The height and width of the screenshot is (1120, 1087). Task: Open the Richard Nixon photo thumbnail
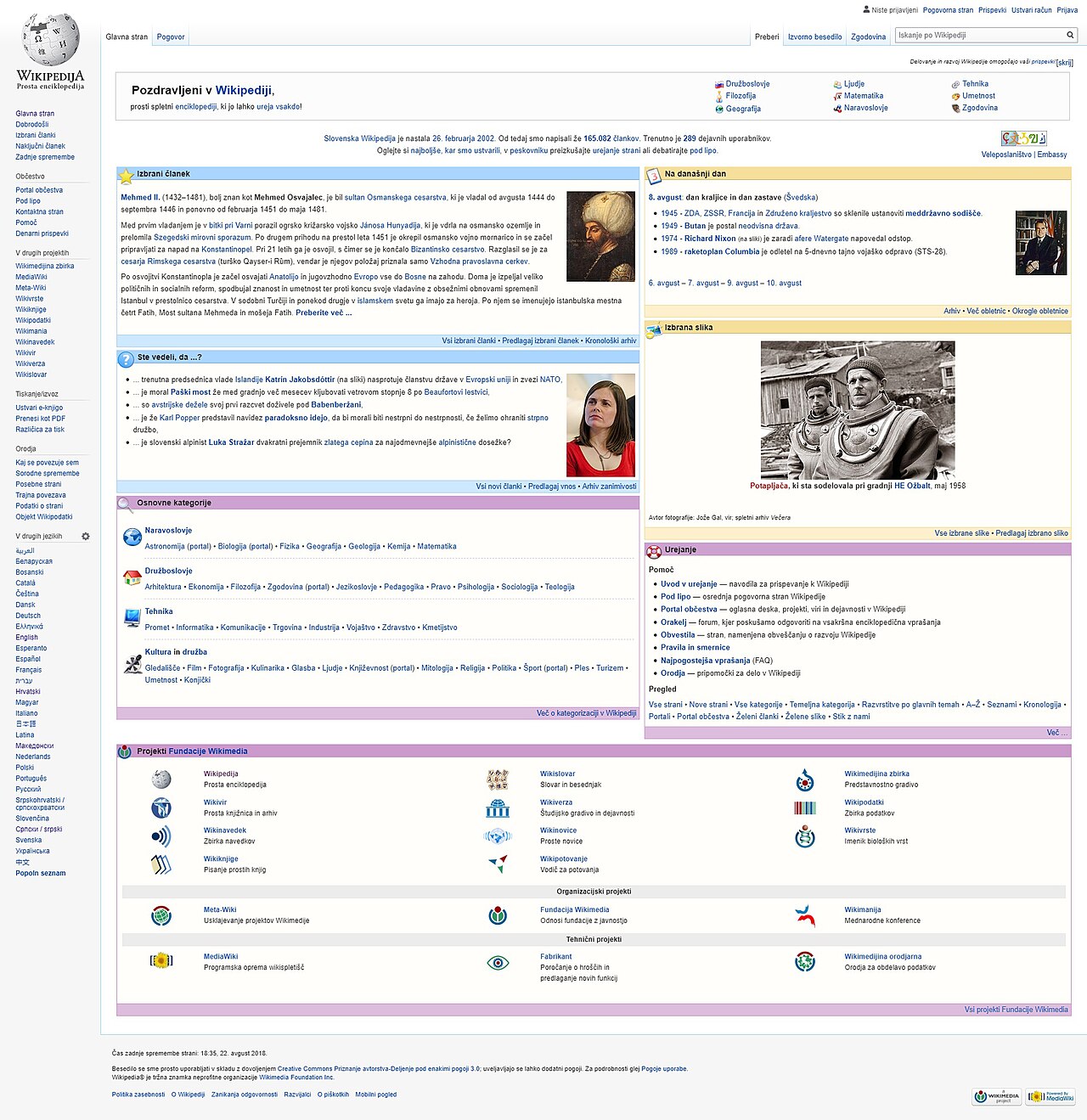[1041, 243]
